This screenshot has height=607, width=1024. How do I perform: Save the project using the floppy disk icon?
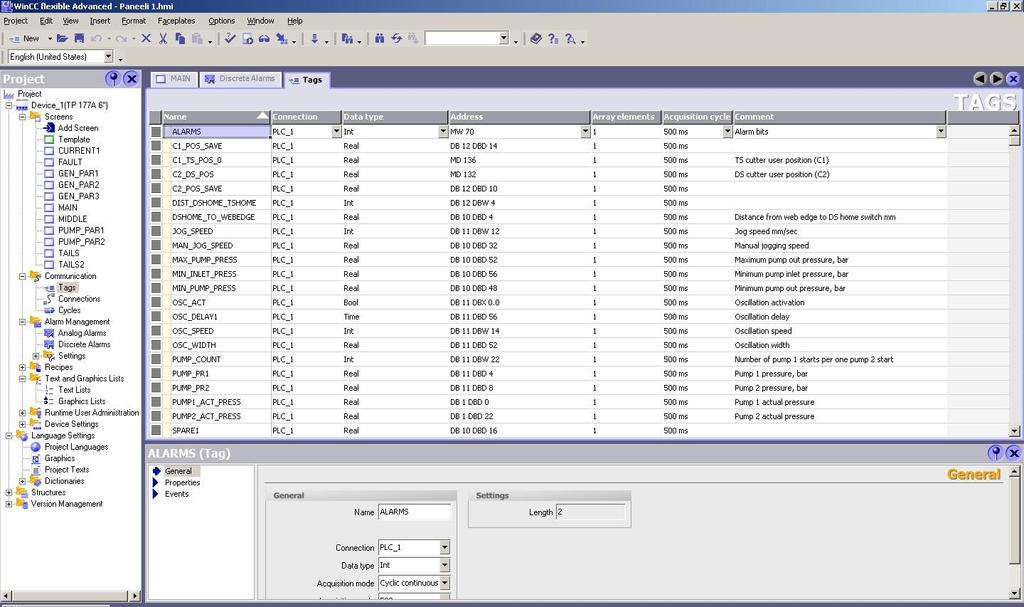tap(79, 39)
